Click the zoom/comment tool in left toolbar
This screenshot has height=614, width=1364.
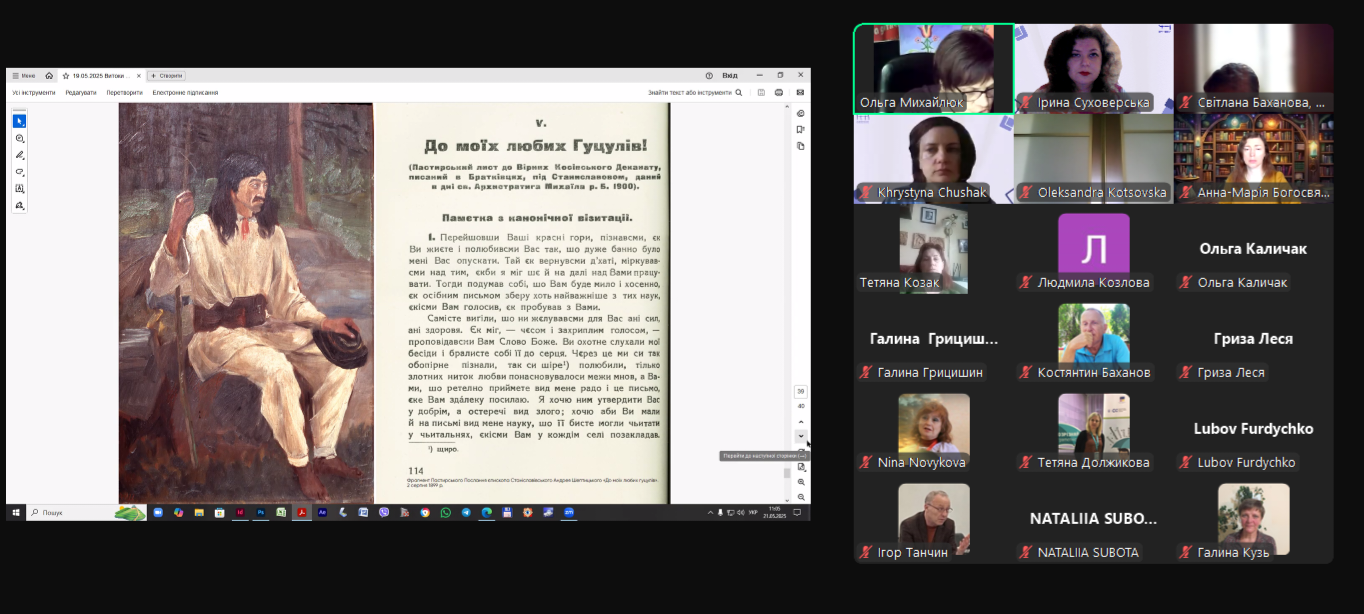click(x=19, y=138)
